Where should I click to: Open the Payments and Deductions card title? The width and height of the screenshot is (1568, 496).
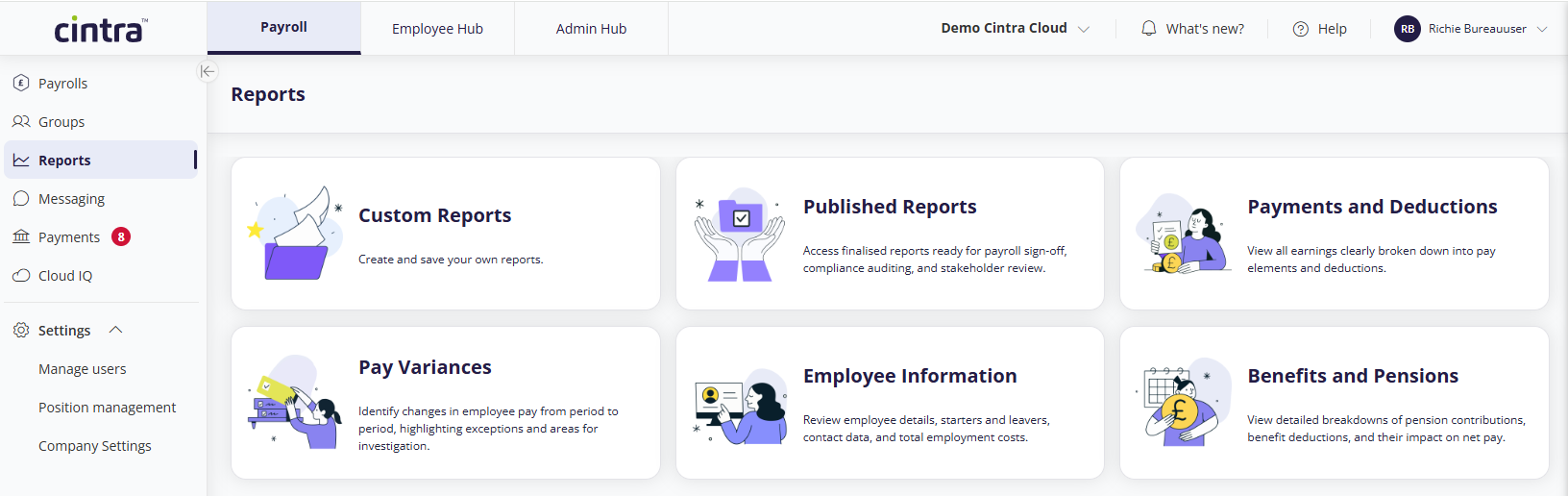tap(1372, 207)
